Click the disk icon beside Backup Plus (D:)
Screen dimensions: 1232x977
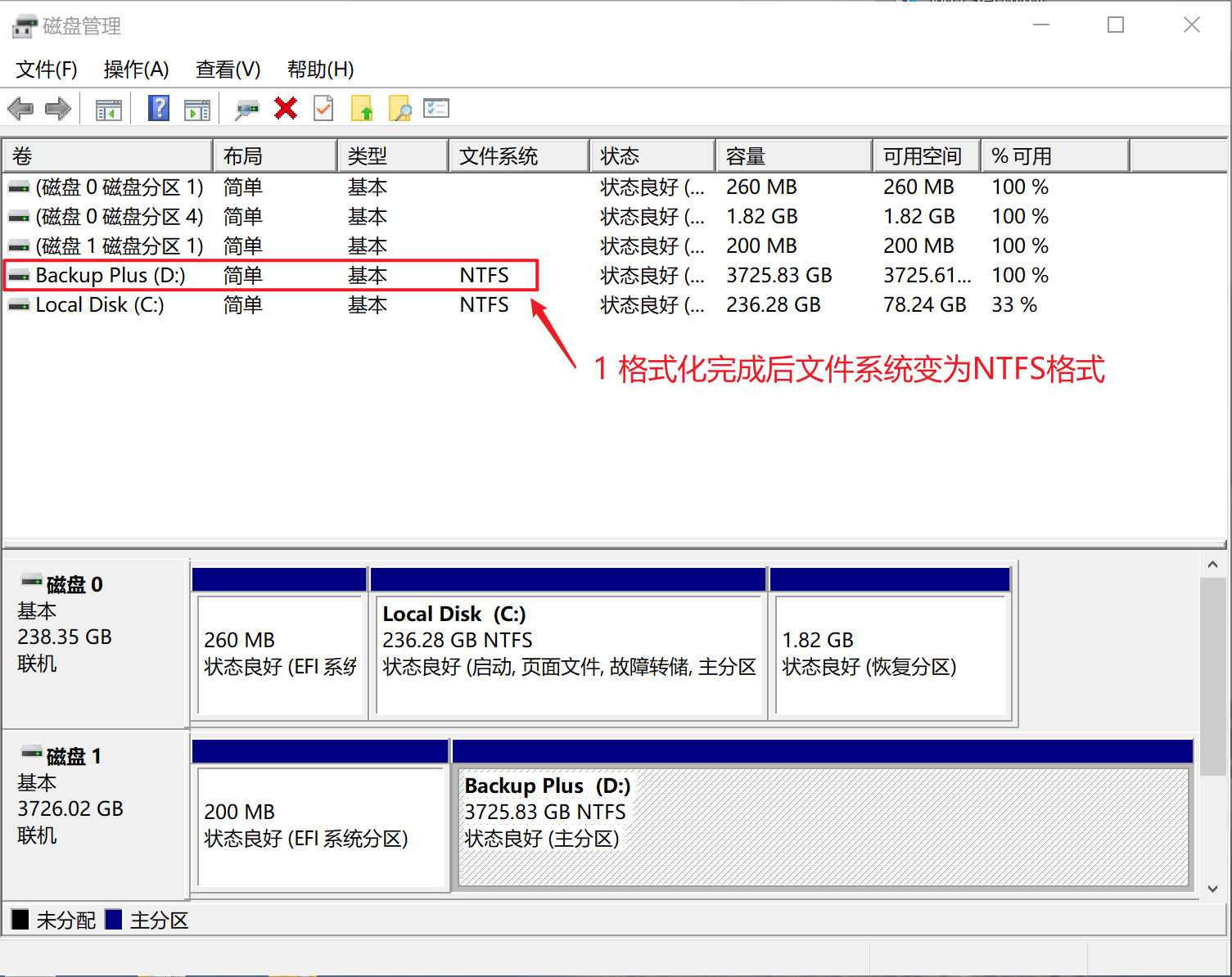[x=17, y=275]
